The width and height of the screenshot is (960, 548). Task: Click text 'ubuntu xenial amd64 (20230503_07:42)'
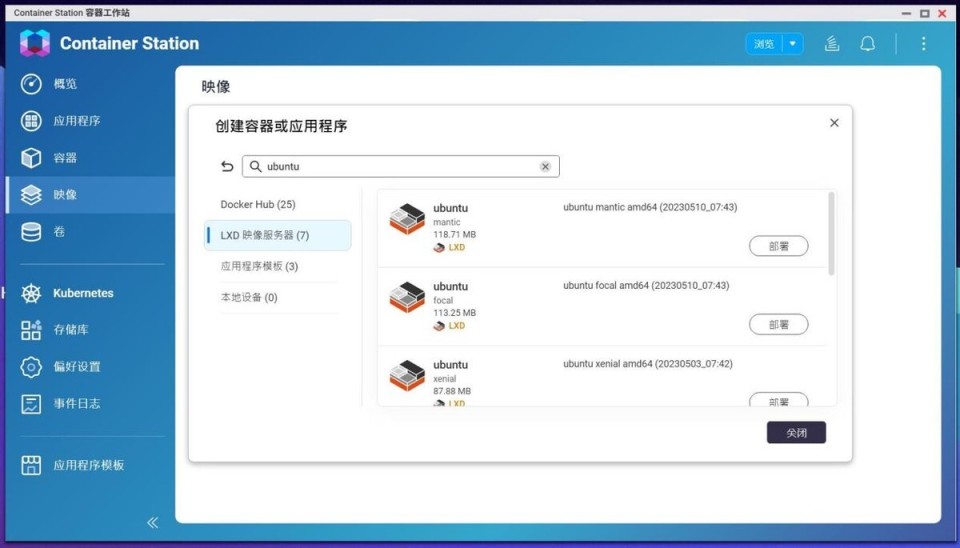pos(648,364)
